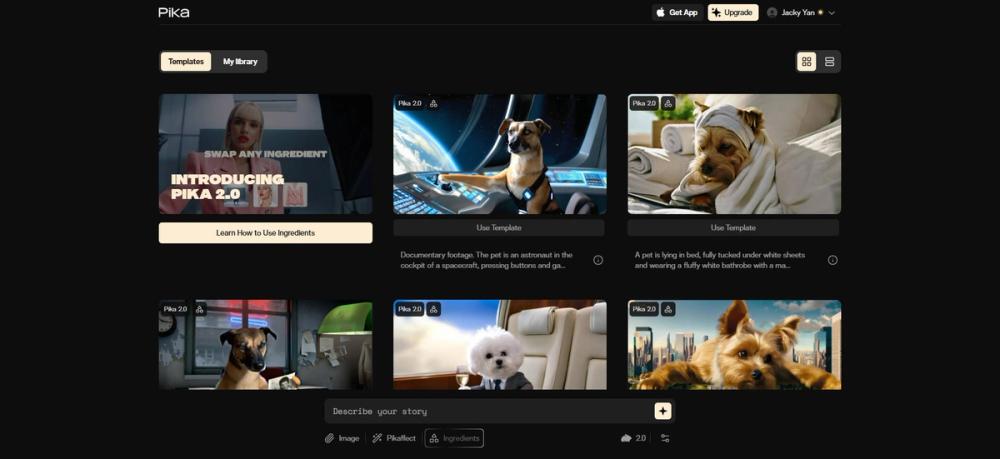Click the Image attachment option
Screen dimensions: 1000x459
(x=342, y=438)
